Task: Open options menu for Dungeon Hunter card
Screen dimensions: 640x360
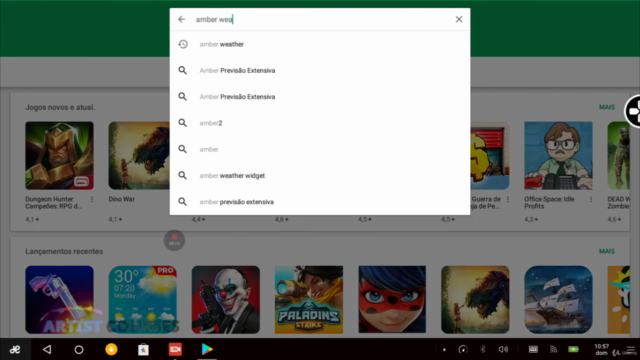Action: (92, 200)
